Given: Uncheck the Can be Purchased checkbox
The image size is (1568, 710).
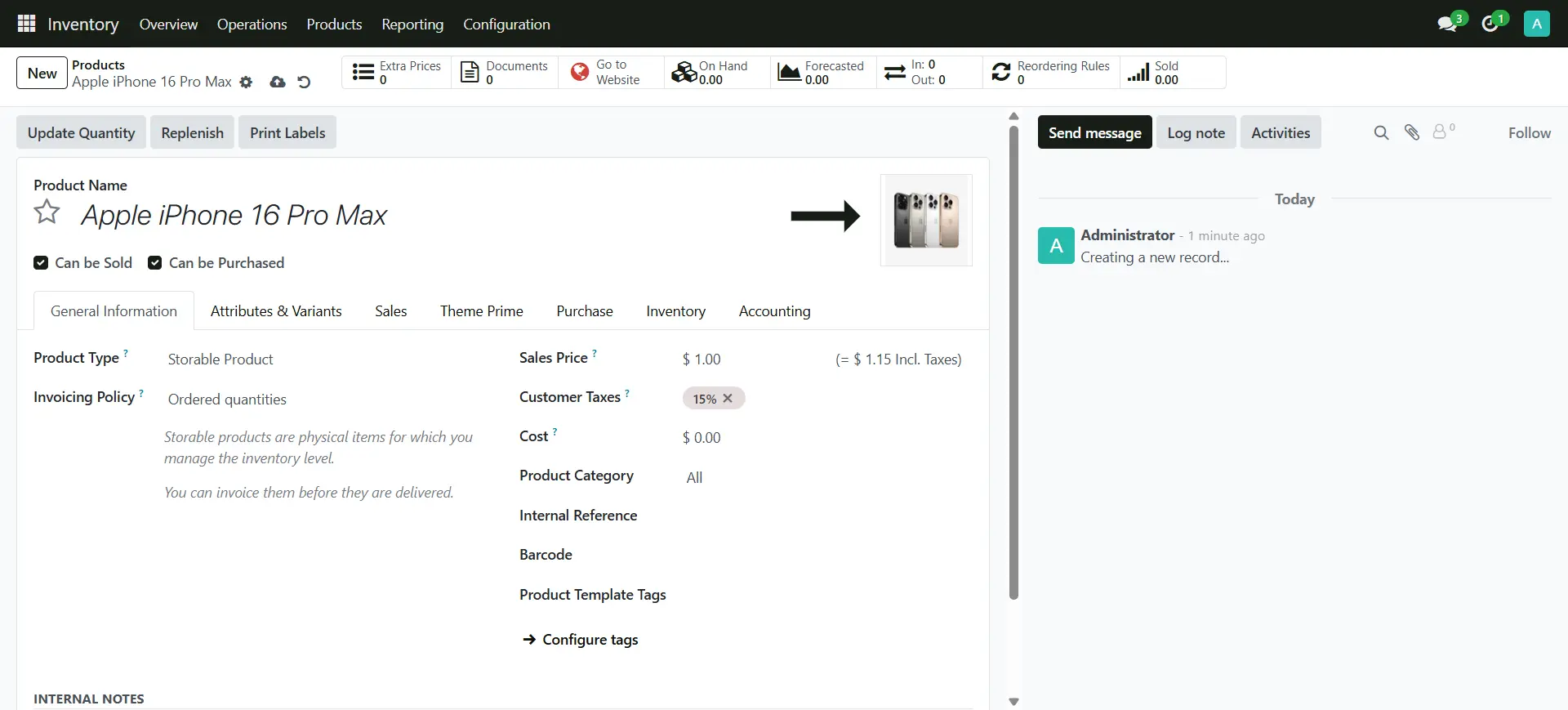Looking at the screenshot, I should pyautogui.click(x=154, y=263).
